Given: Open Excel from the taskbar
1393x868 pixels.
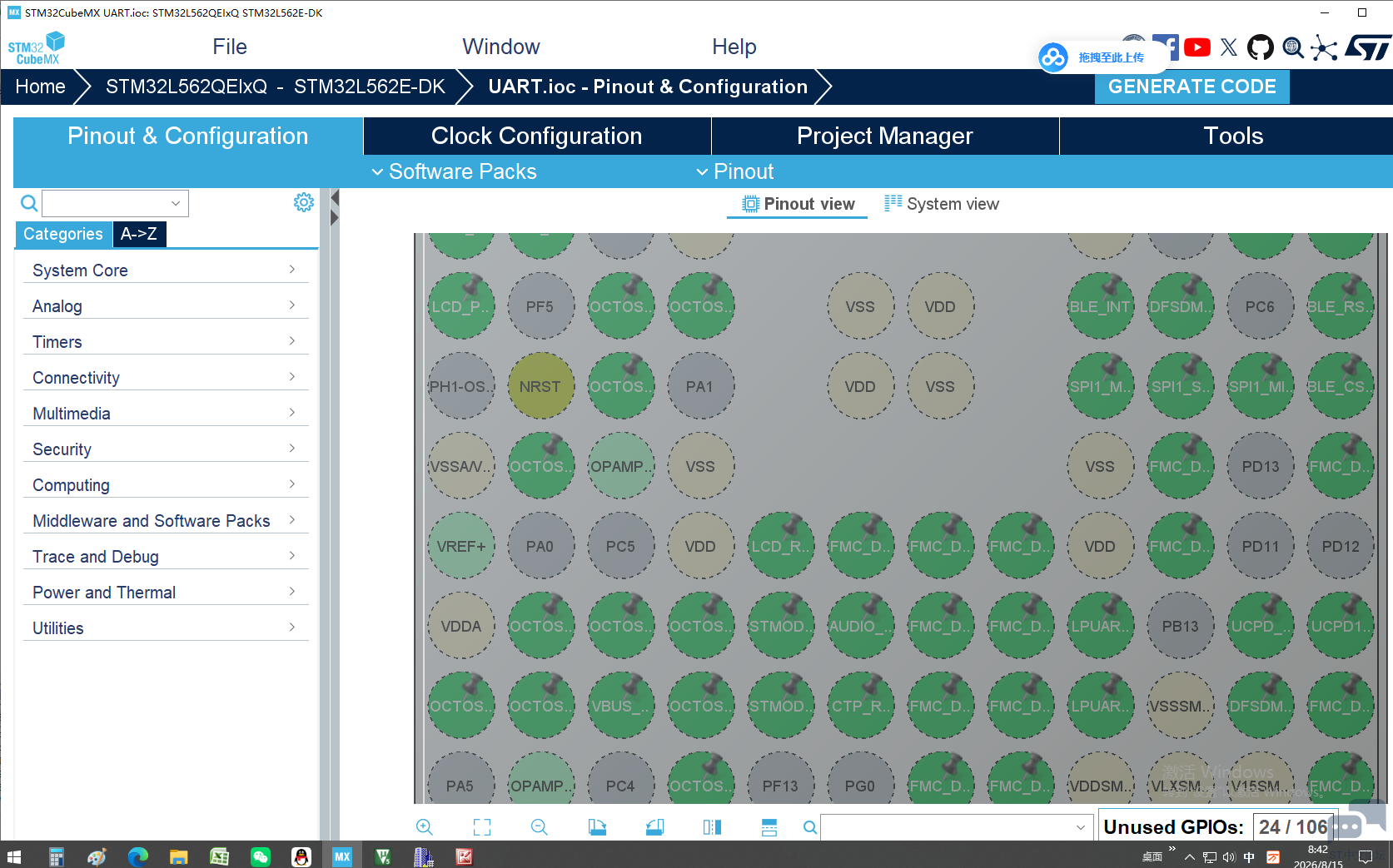Looking at the screenshot, I should click(220, 856).
